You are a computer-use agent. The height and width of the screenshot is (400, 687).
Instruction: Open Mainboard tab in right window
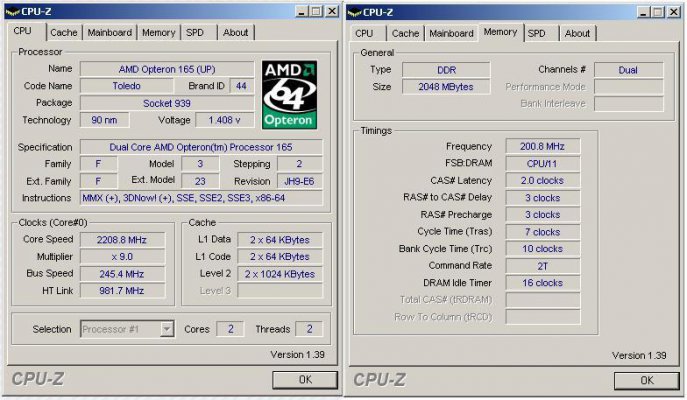point(451,33)
